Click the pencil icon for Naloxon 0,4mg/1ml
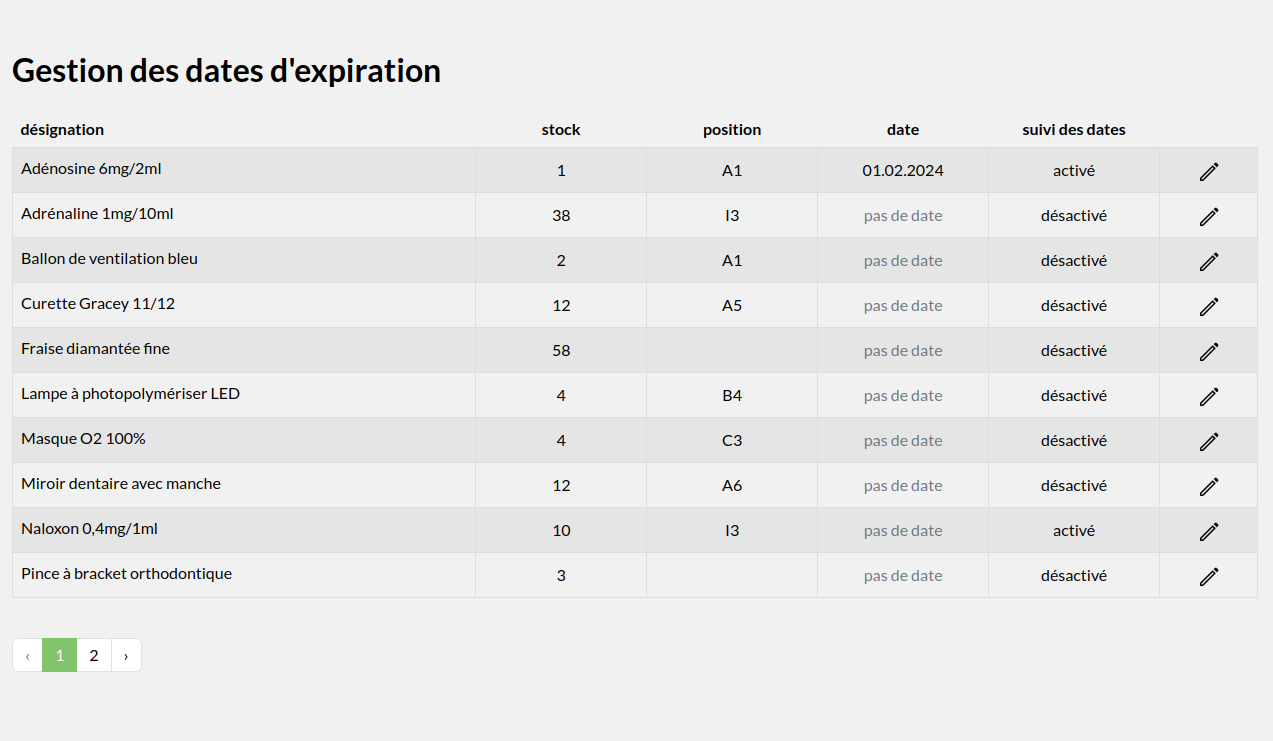This screenshot has width=1273, height=741. click(1209, 531)
